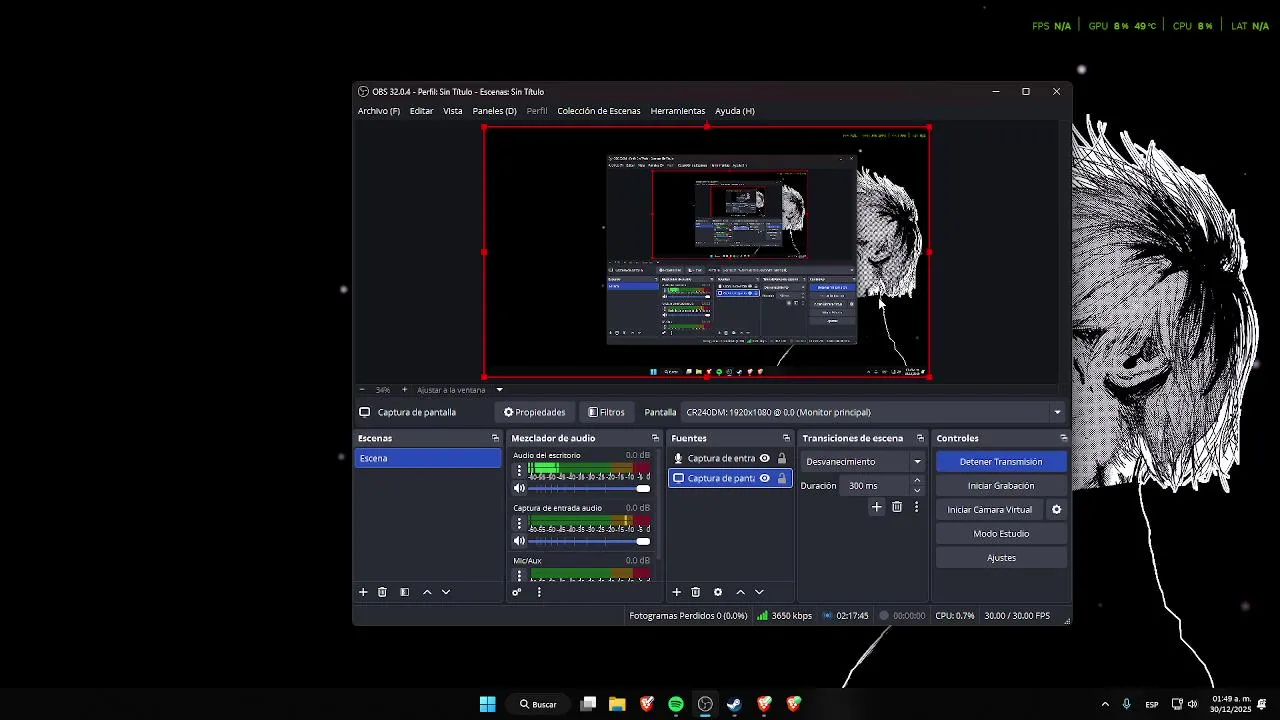Open the Herramientas menu

pyautogui.click(x=678, y=111)
